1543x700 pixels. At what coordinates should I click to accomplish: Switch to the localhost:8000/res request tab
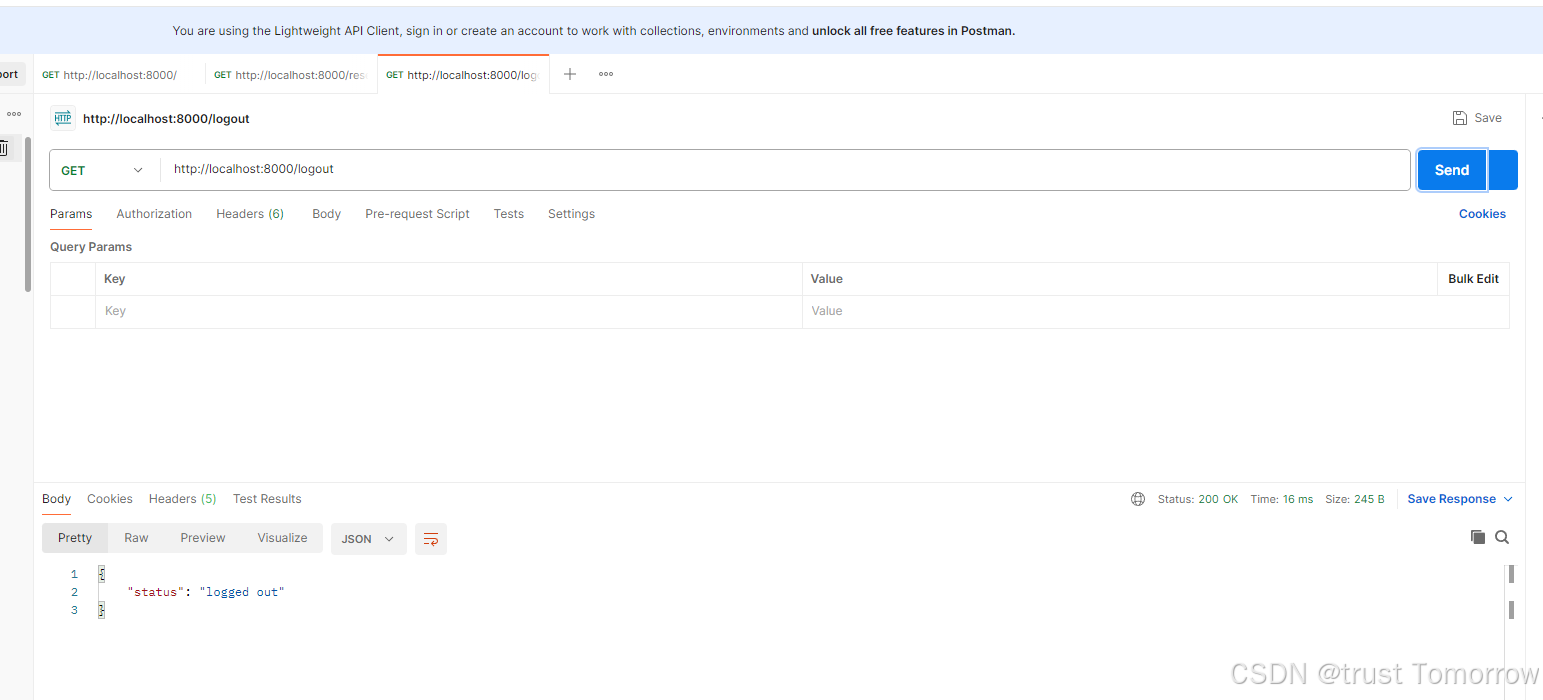coord(291,75)
